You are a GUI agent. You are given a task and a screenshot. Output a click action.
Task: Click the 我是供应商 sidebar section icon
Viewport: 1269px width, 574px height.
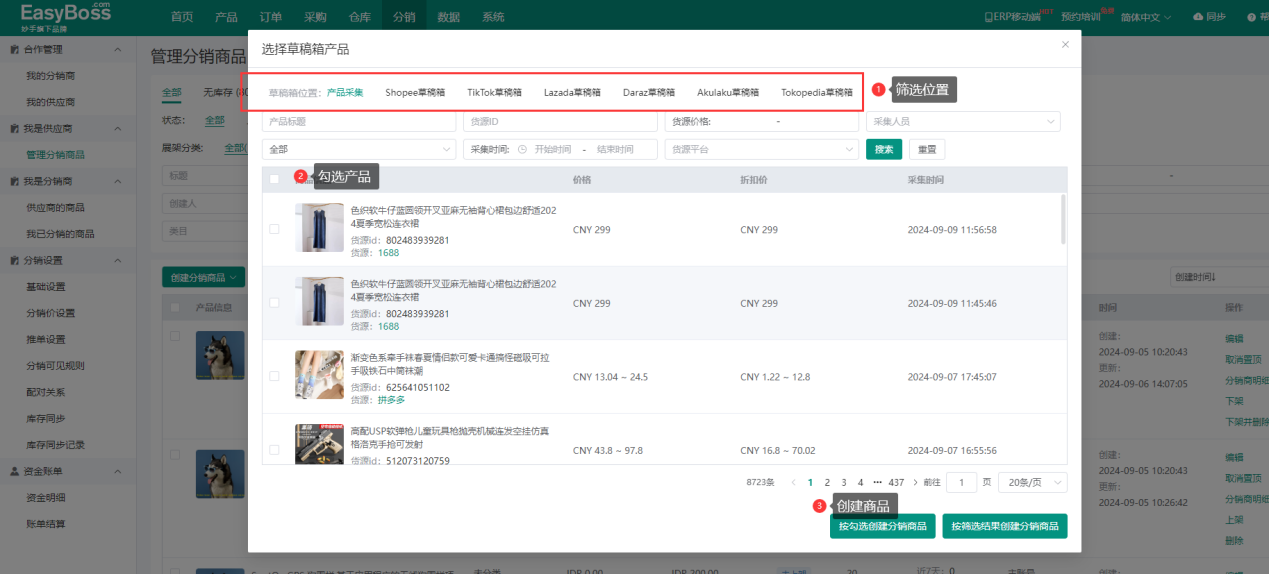point(14,128)
